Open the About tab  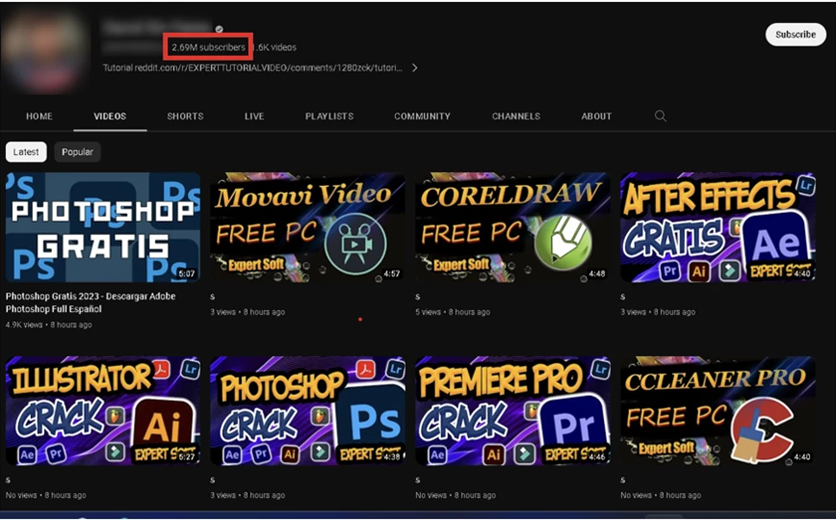596,116
